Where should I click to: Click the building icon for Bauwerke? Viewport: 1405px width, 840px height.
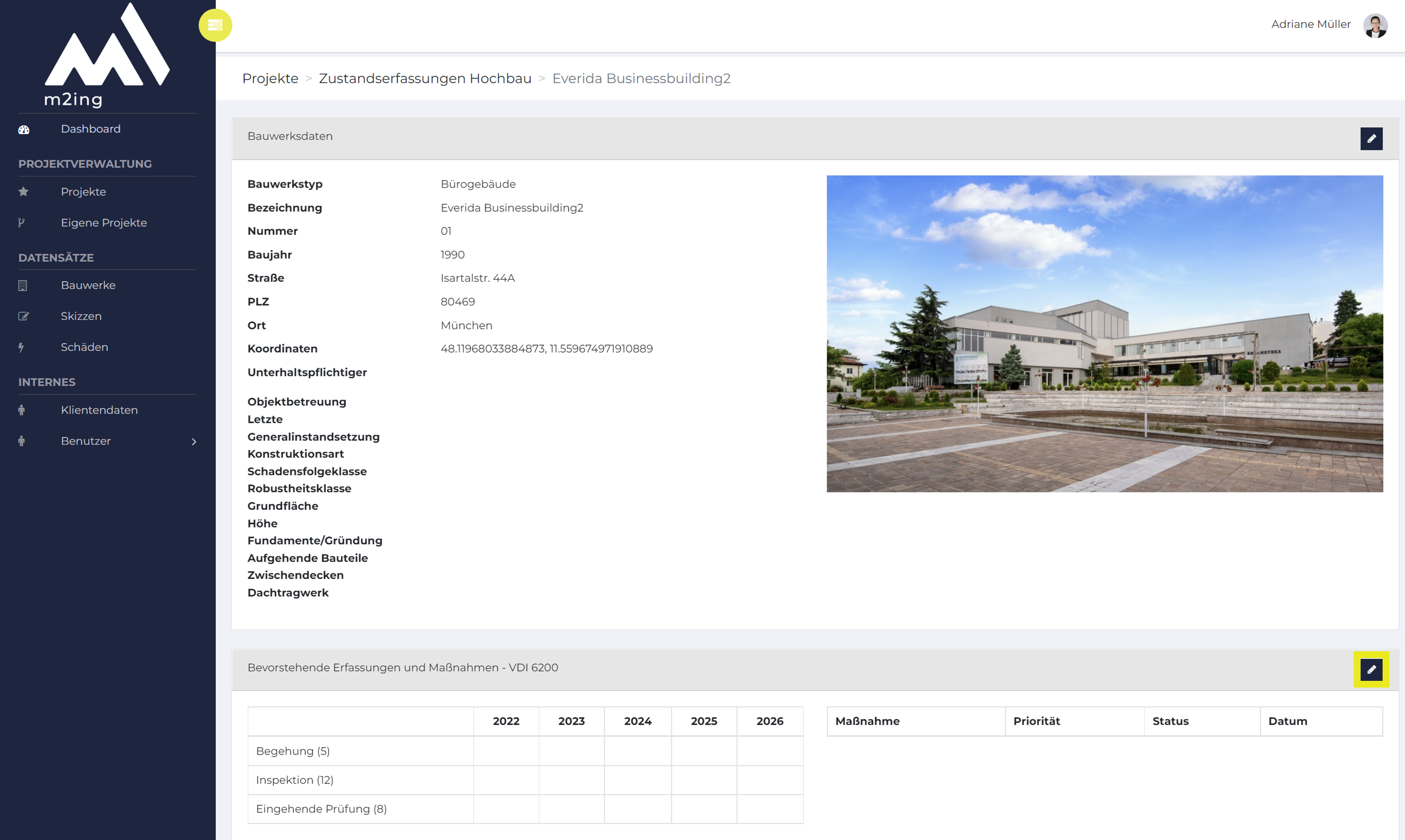pyautogui.click(x=23, y=286)
